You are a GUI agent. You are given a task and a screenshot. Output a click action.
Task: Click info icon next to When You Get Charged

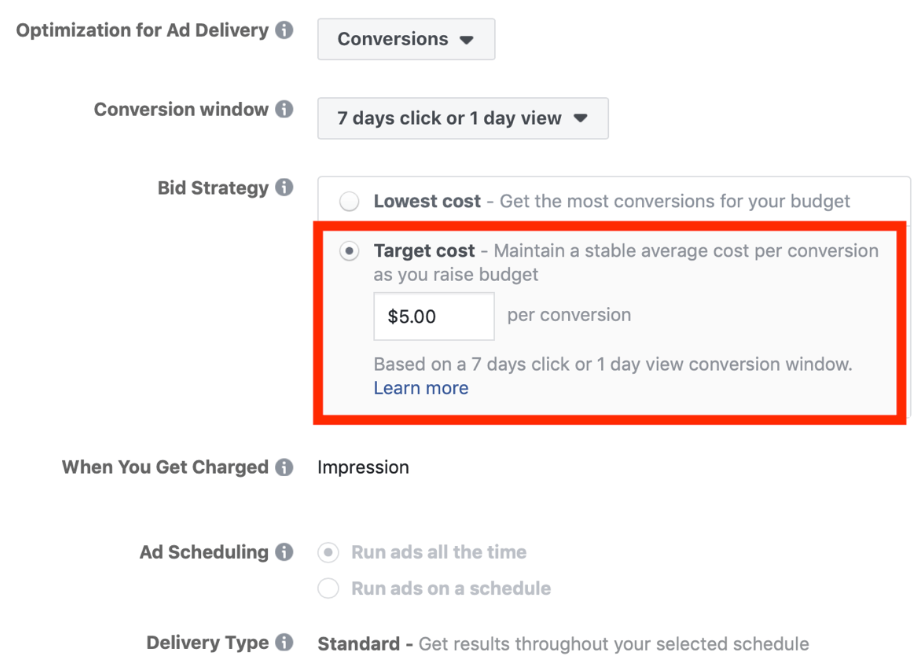tap(285, 467)
